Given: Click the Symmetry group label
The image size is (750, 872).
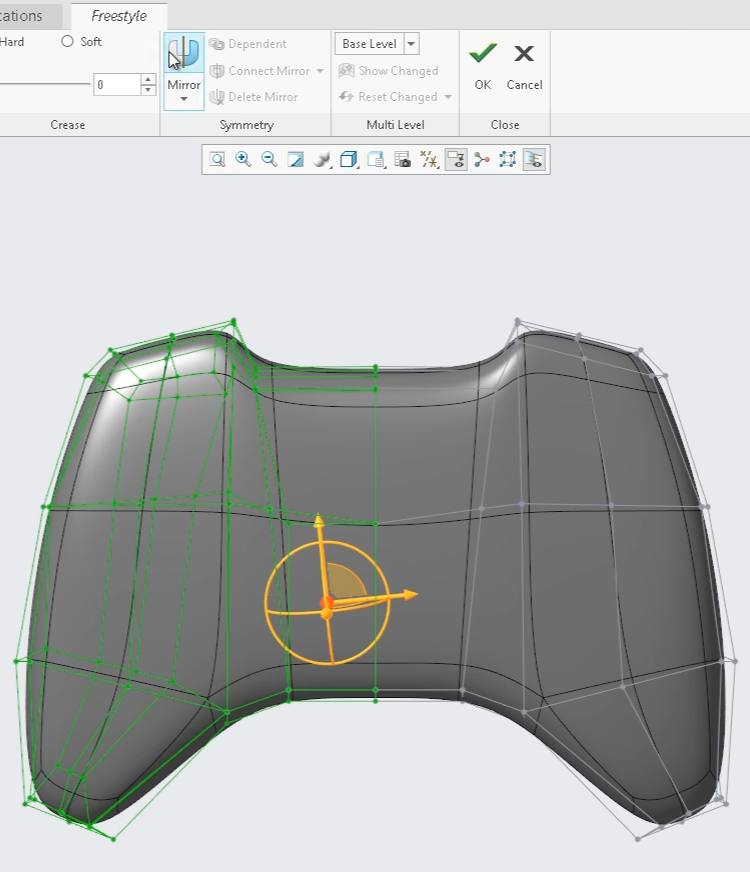Looking at the screenshot, I should tap(246, 125).
